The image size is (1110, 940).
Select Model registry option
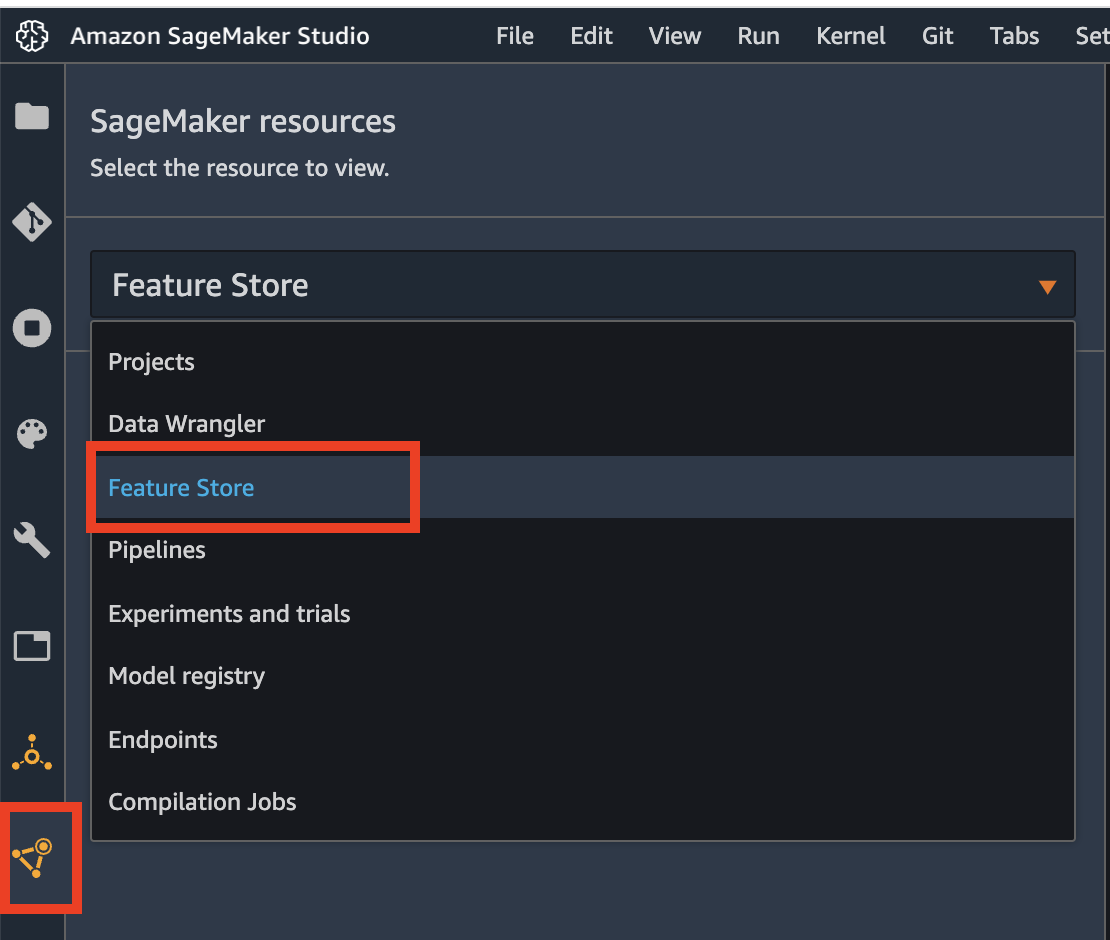[583, 676]
